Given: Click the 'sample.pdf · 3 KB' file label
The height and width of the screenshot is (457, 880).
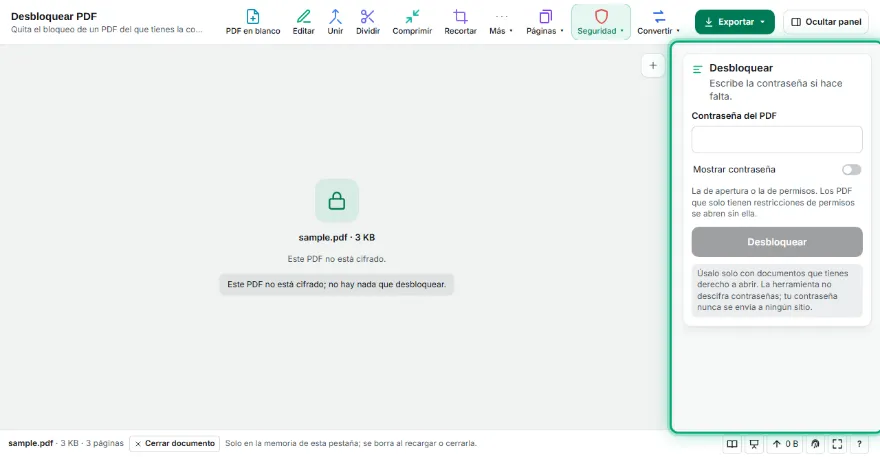Looking at the screenshot, I should [x=337, y=237].
